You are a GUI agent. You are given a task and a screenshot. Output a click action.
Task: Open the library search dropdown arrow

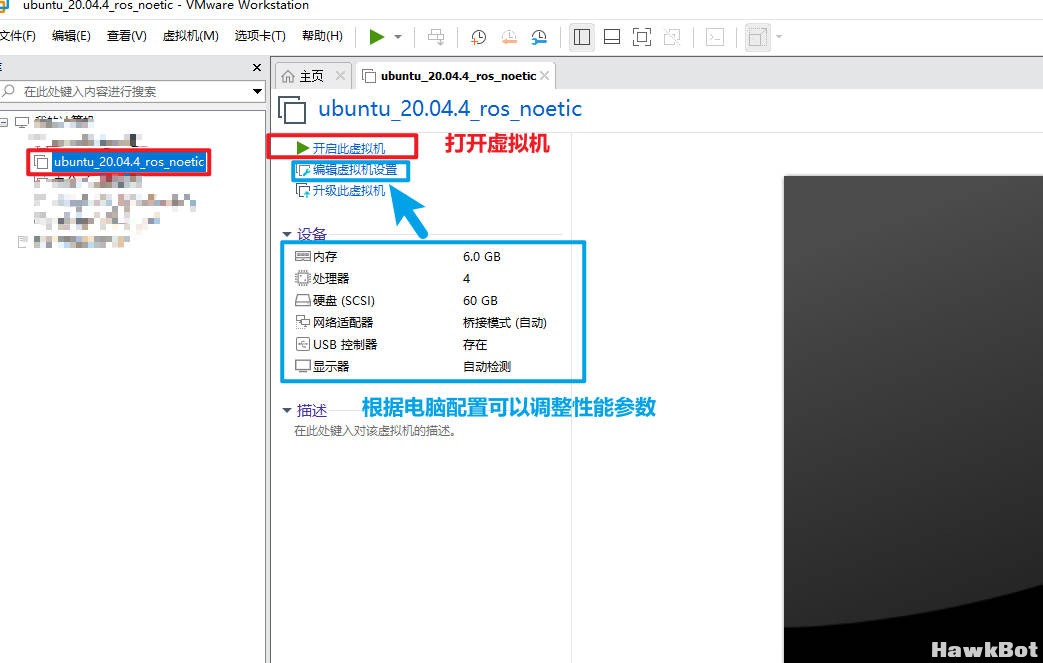(x=257, y=92)
